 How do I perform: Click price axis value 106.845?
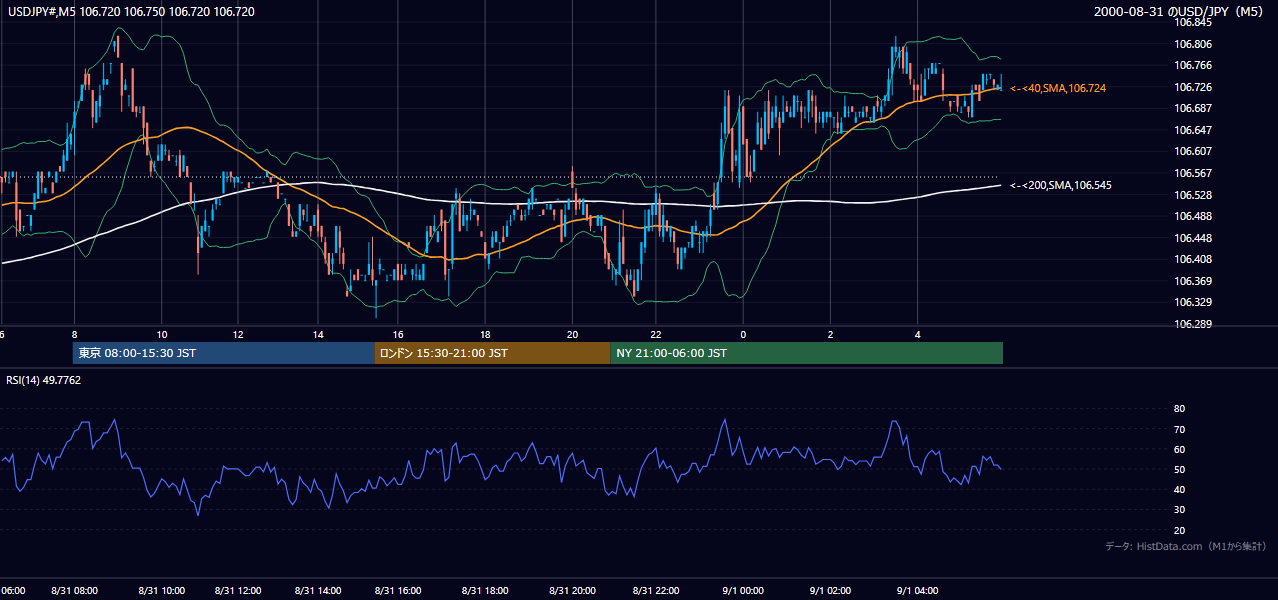1193,22
